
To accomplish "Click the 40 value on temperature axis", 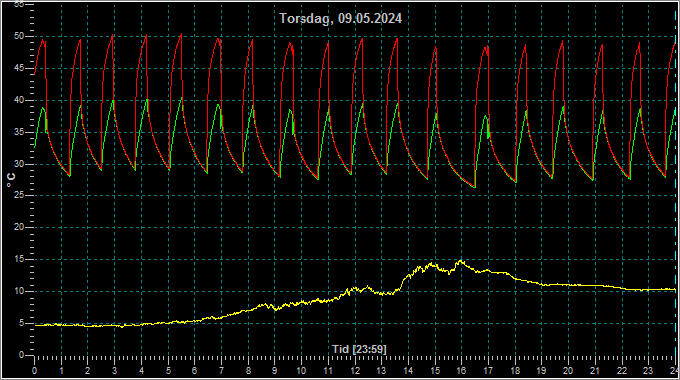I will (x=19, y=100).
